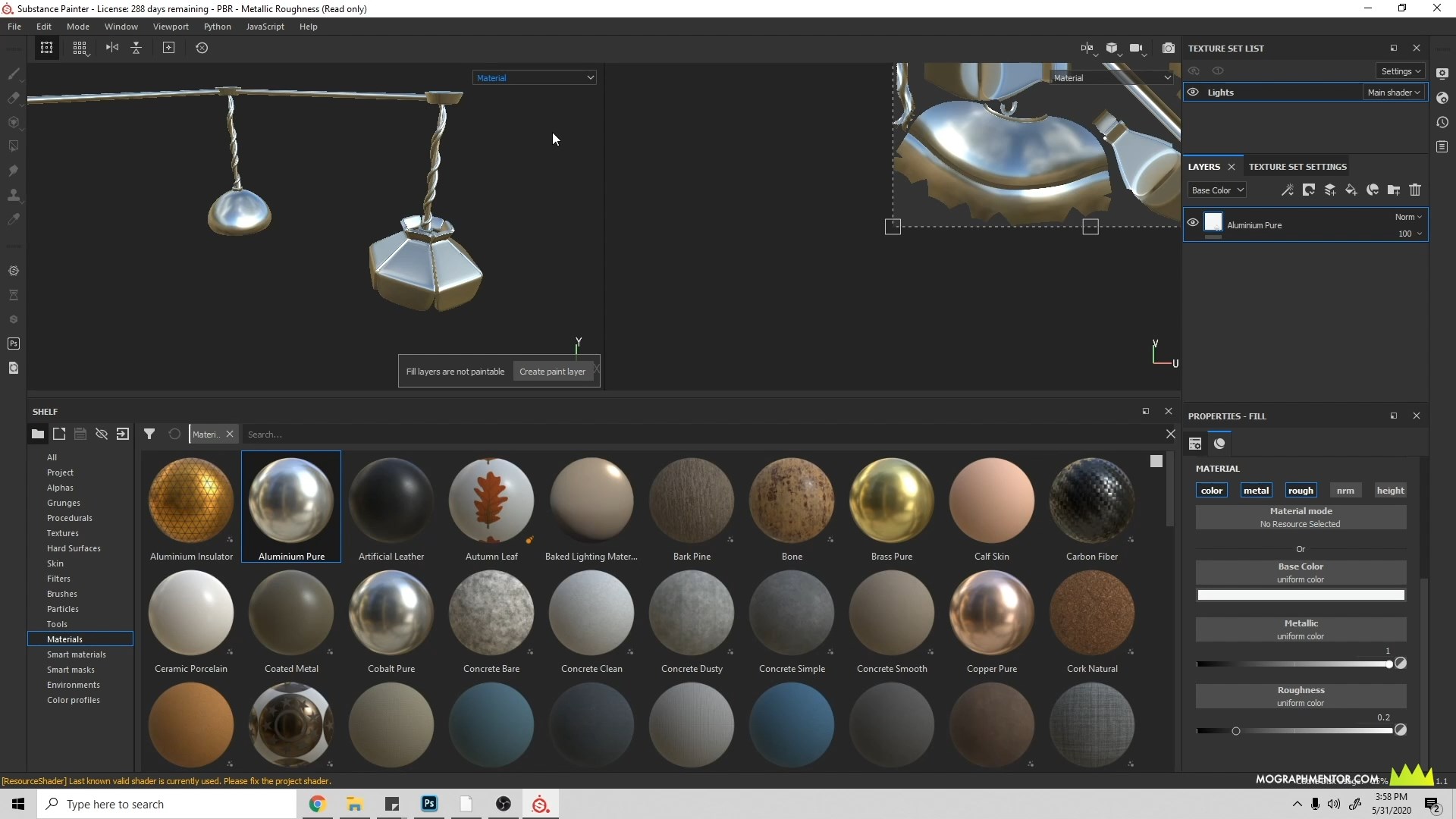Click the add effect magic wand icon
1456x819 pixels.
coord(1288,190)
